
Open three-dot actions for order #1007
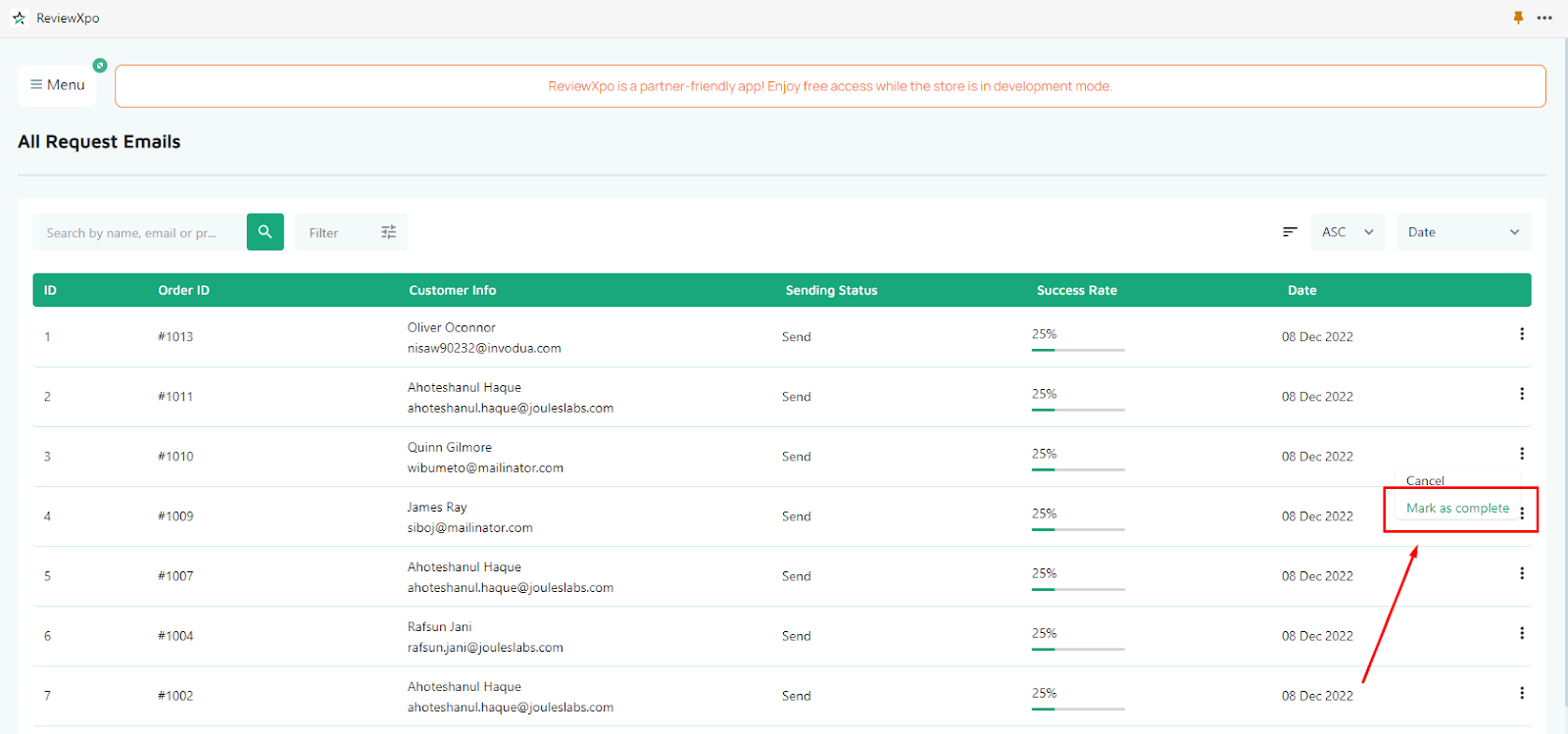(1521, 573)
